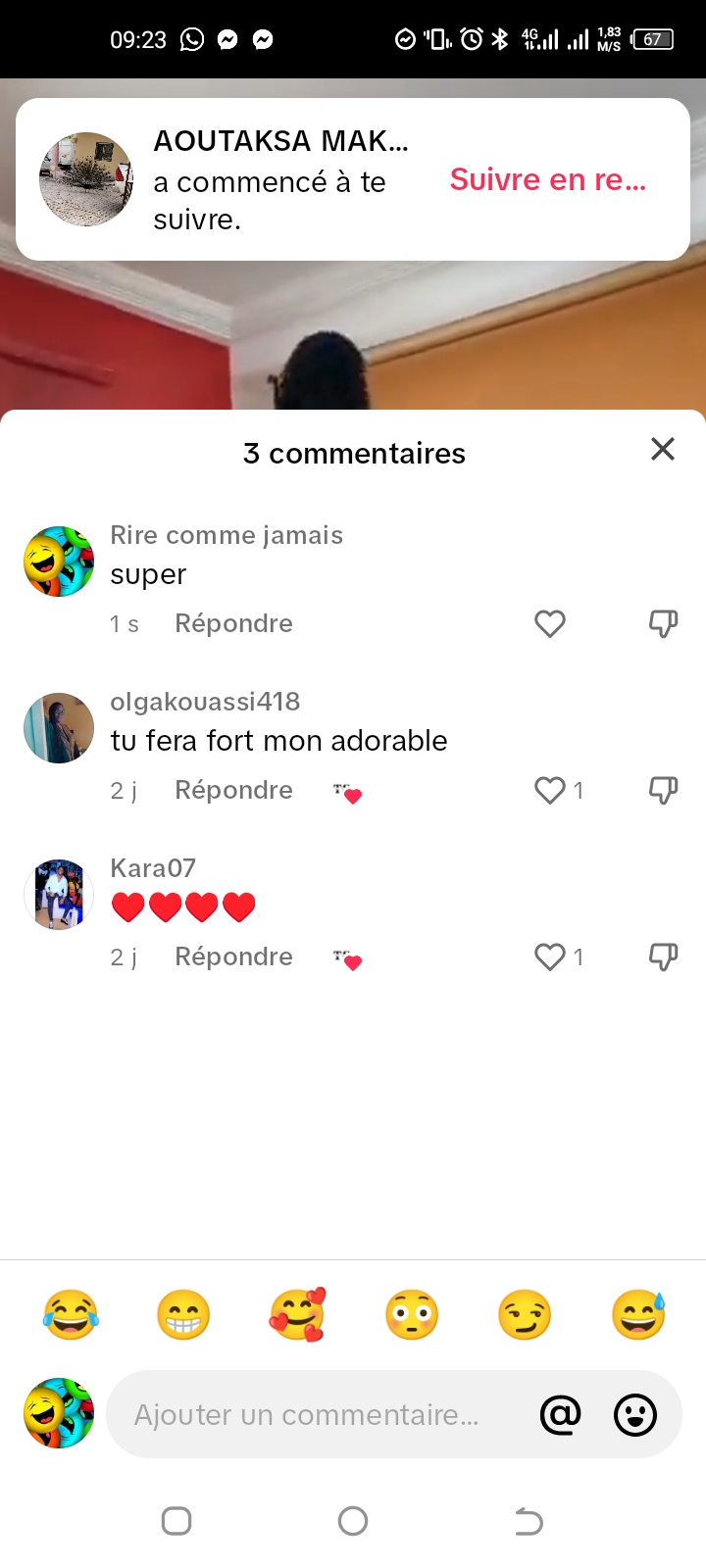706x1568 pixels.
Task: Close the comments panel
Action: 663,449
